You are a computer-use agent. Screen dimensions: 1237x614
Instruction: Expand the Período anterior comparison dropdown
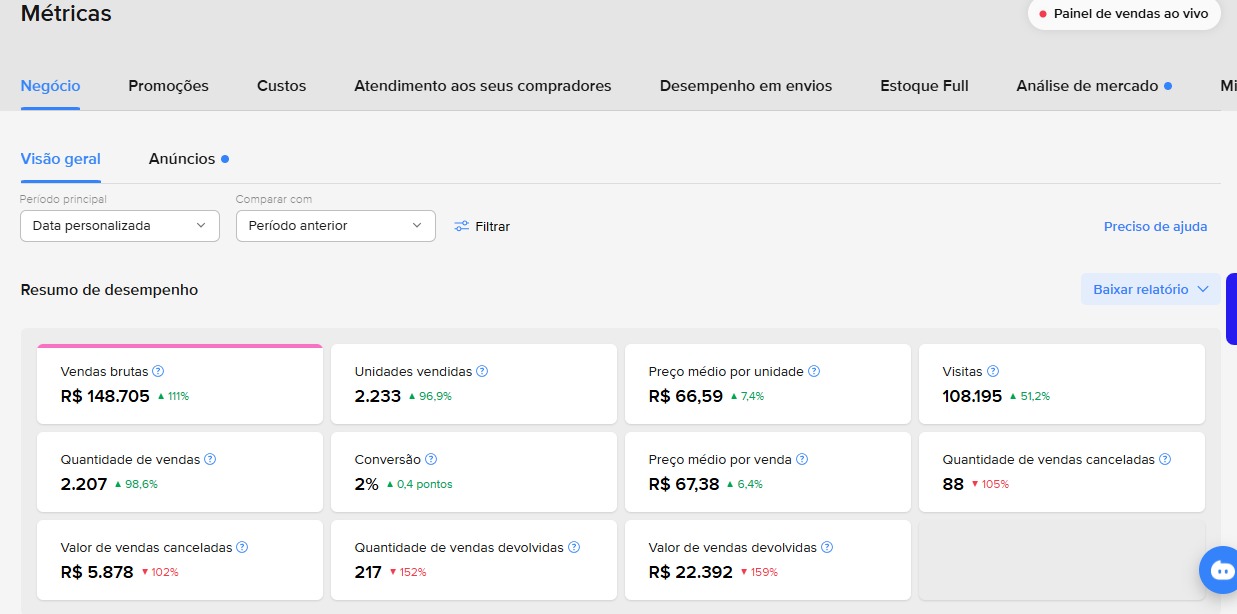point(336,226)
